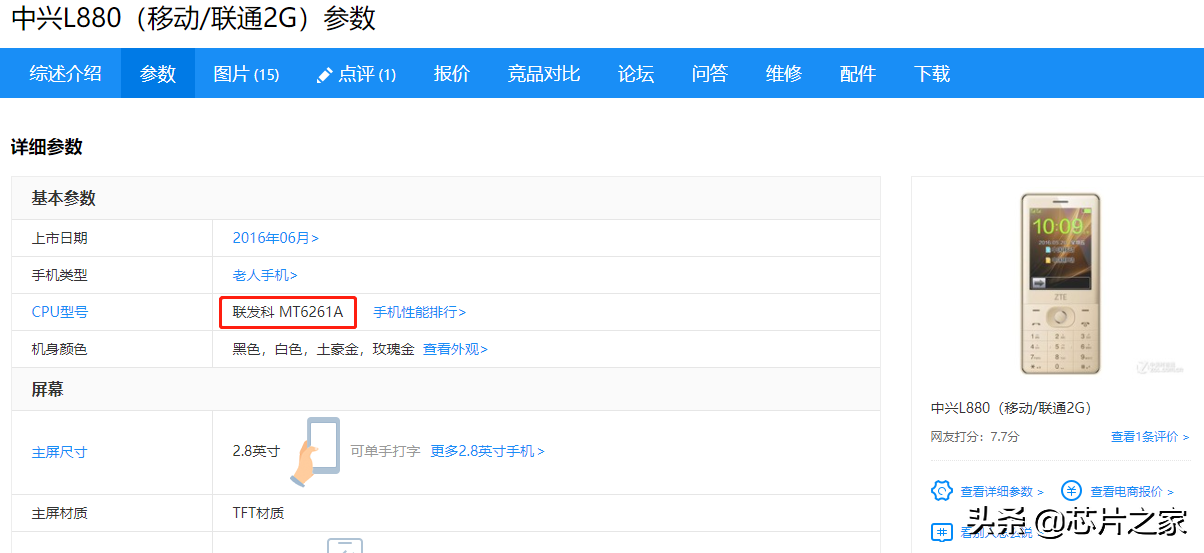Viewport: 1204px width, 553px height.
Task: Click the 主屏材质 row label
Action: [x=60, y=513]
